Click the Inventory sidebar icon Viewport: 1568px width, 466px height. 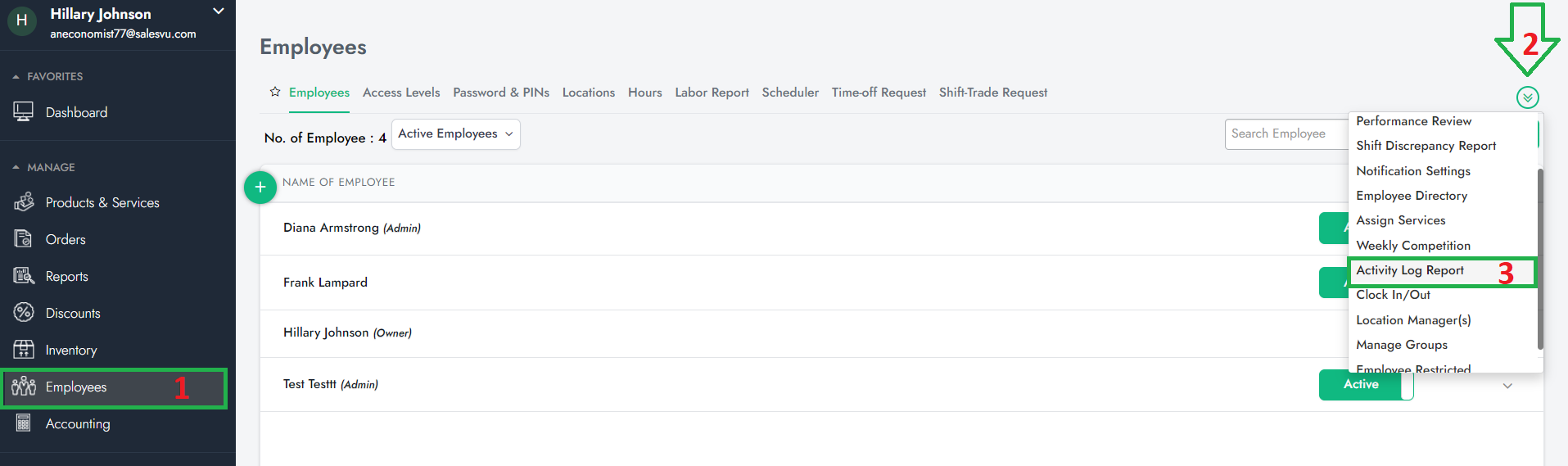pyautogui.click(x=24, y=350)
